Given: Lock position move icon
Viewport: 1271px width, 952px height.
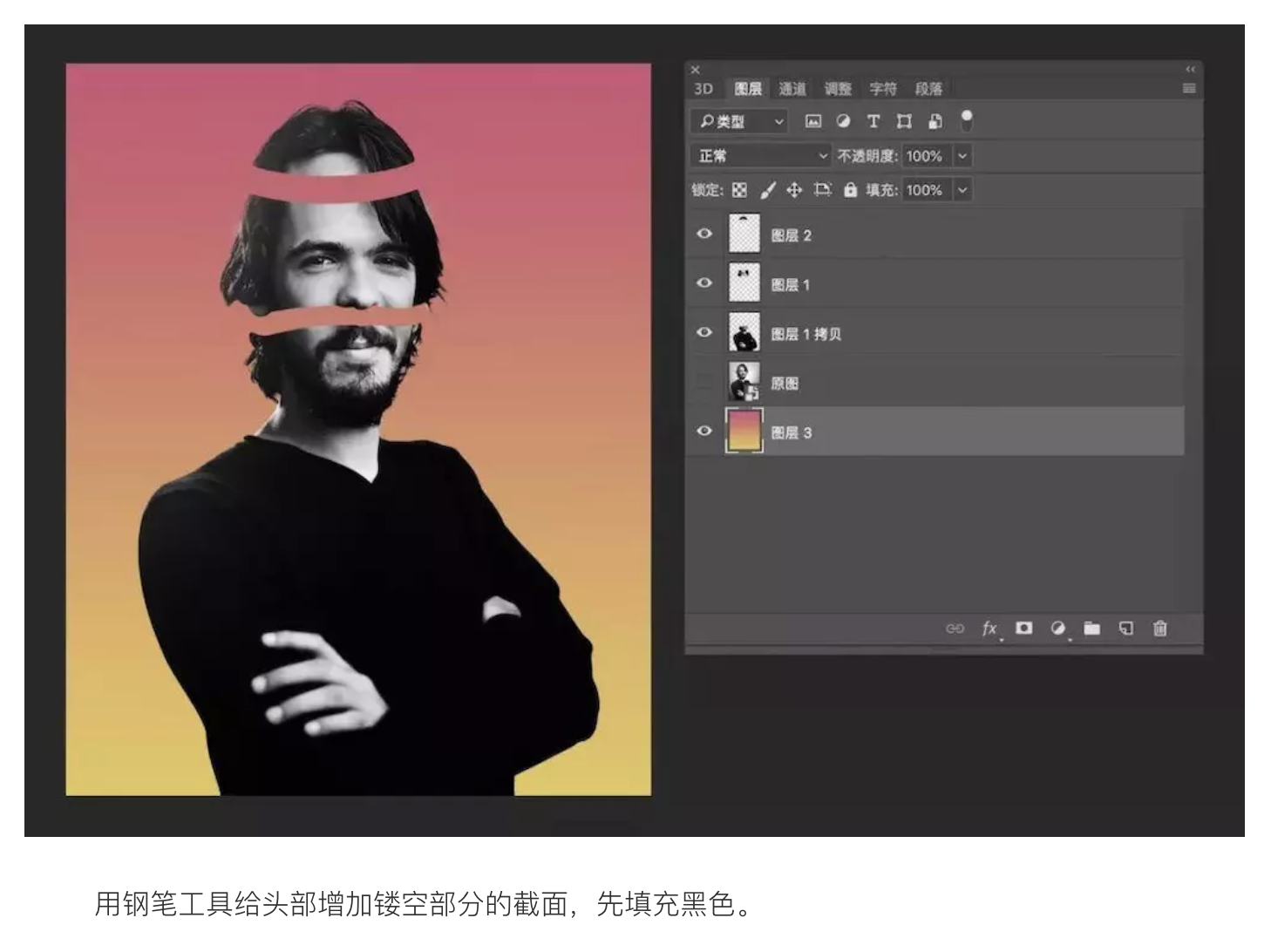Looking at the screenshot, I should pos(794,190).
